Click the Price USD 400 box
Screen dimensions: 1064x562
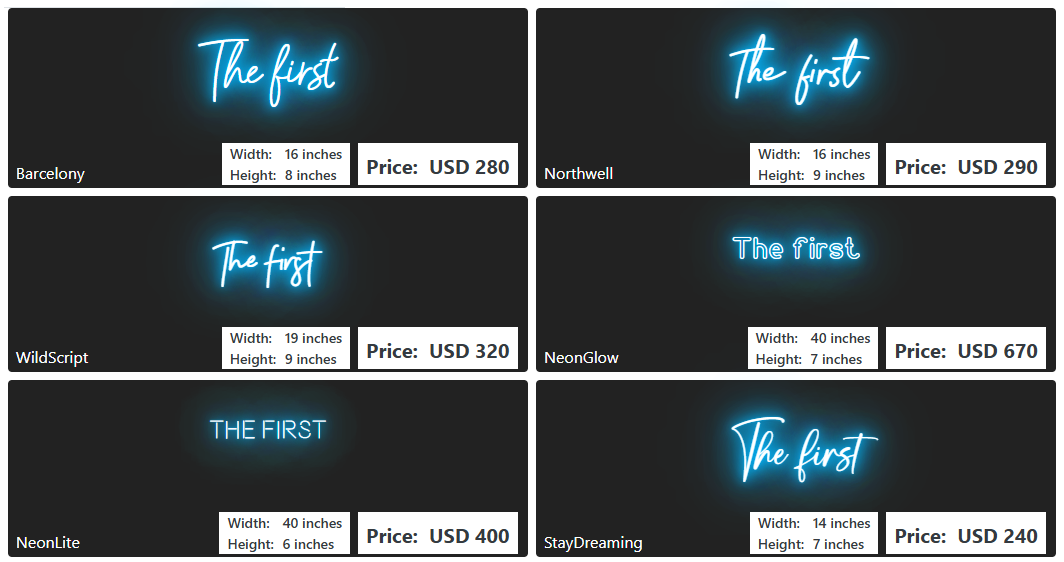coord(438,533)
